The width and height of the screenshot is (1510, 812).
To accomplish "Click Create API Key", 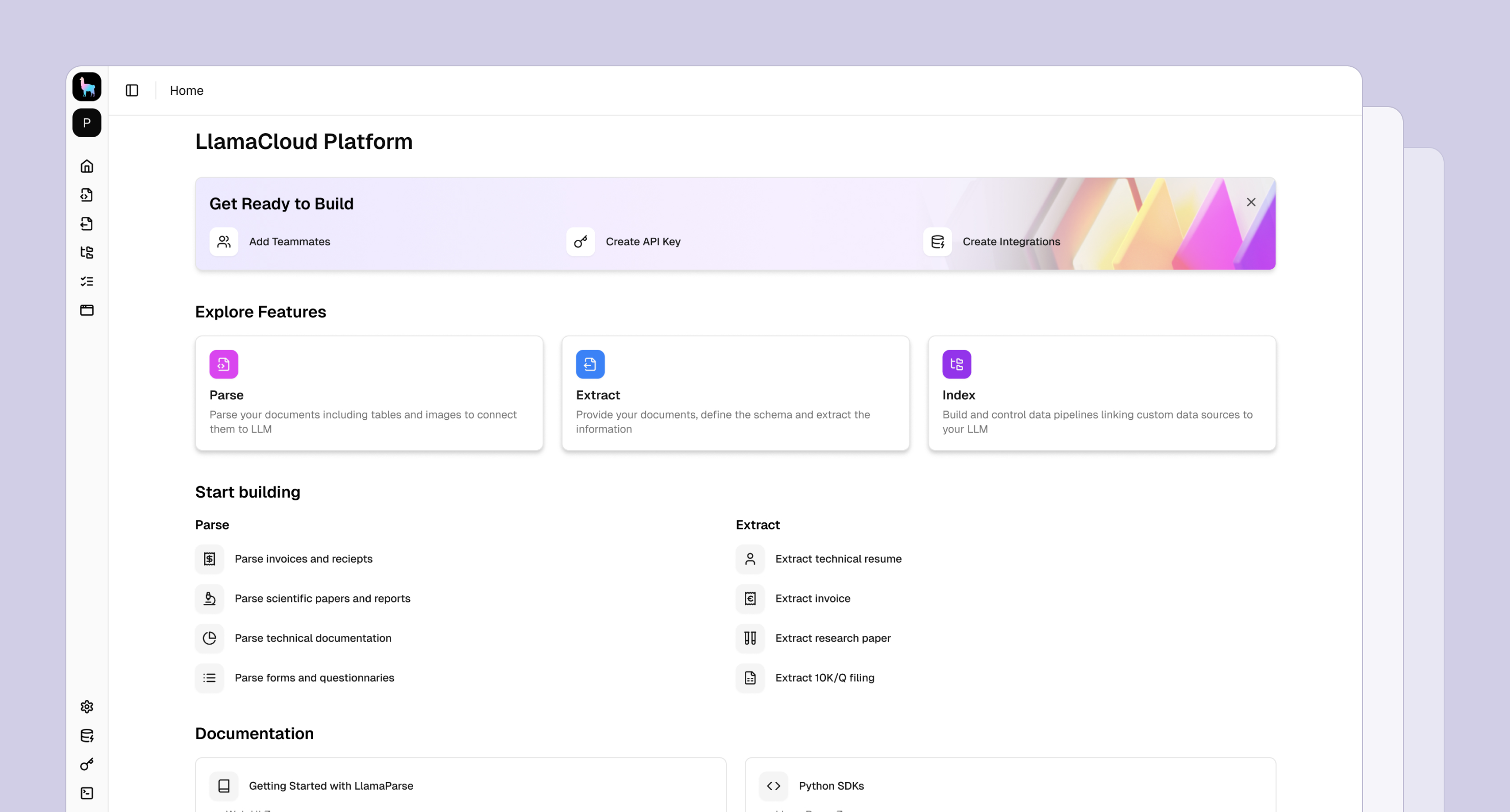I will (x=643, y=242).
